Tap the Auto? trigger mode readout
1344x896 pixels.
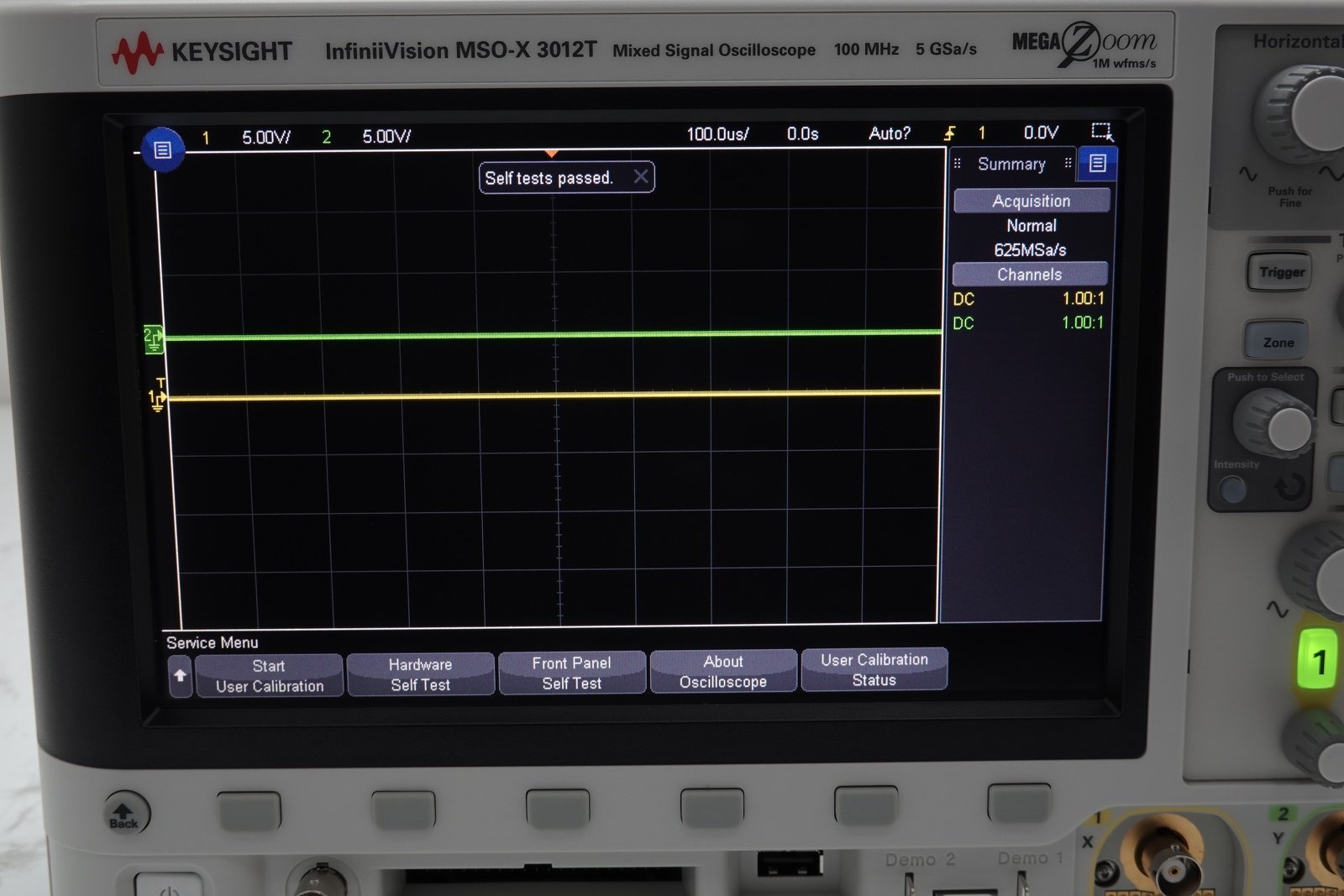pyautogui.click(x=890, y=133)
